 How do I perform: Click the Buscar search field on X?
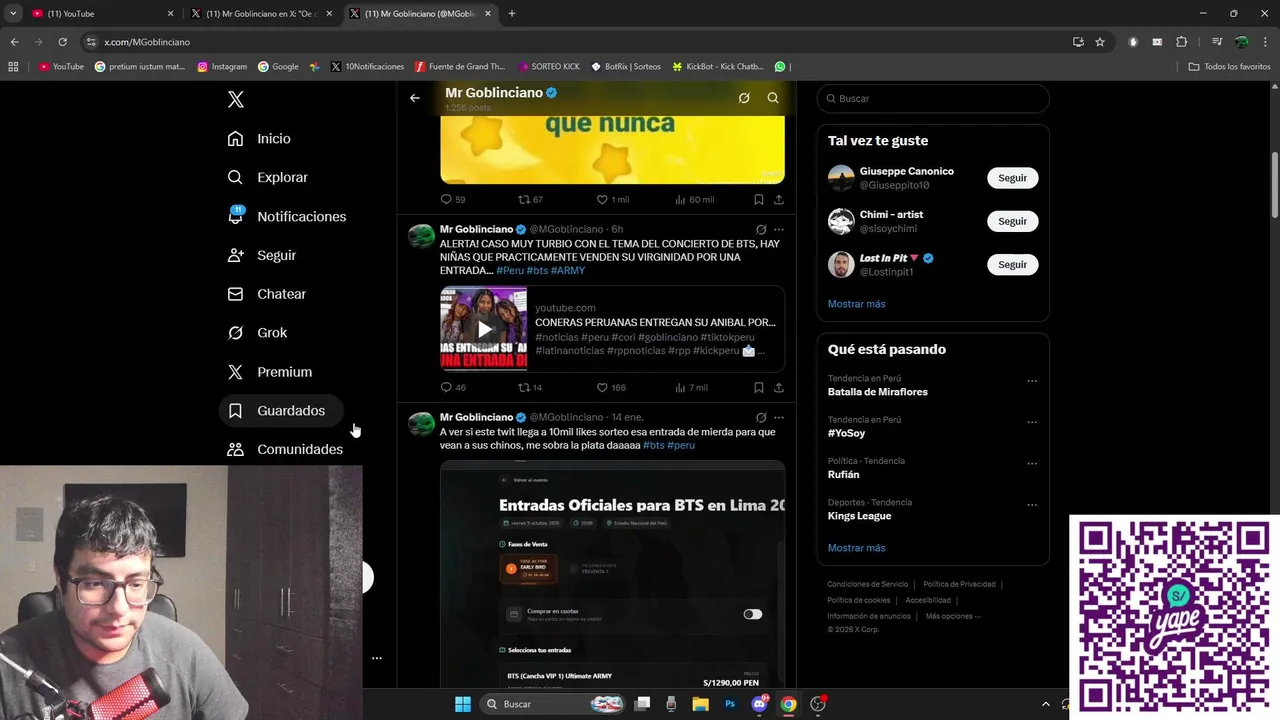point(933,98)
